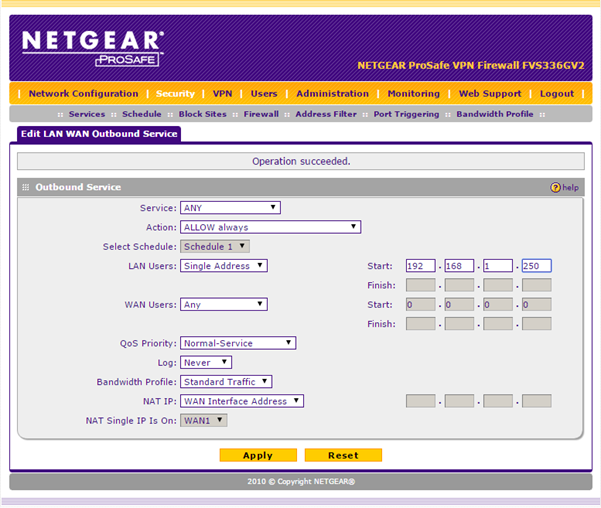Image resolution: width=601 pixels, height=508 pixels.
Task: Go to Network Configuration menu
Action: pyautogui.click(x=84, y=94)
